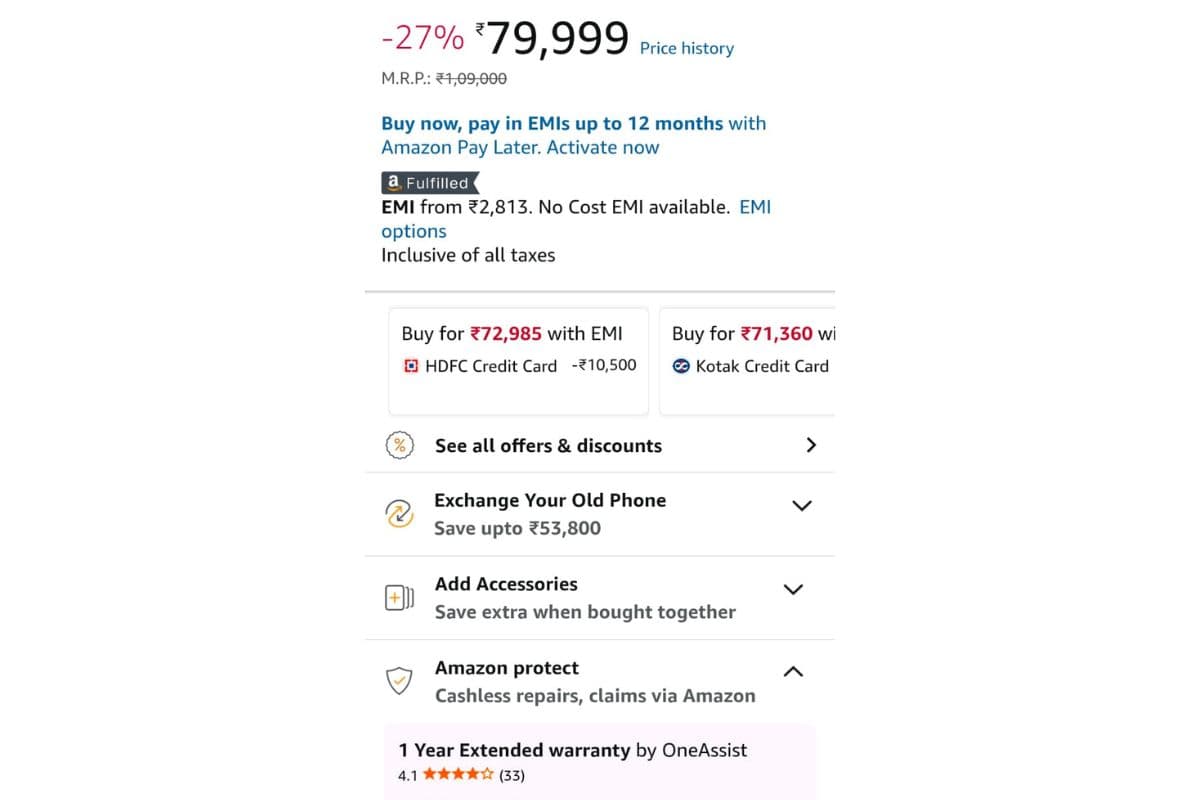Click the OneAssist star rating
Viewport: 1200px width, 800px height.
click(456, 774)
